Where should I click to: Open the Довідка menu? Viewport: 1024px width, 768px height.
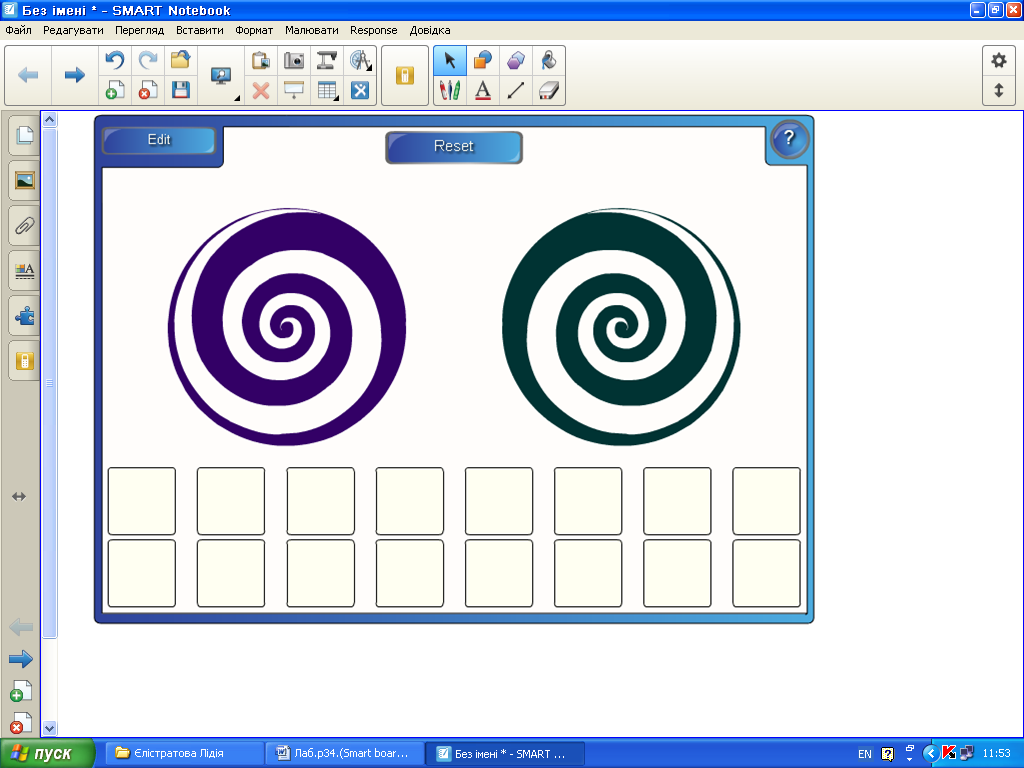pyautogui.click(x=430, y=30)
